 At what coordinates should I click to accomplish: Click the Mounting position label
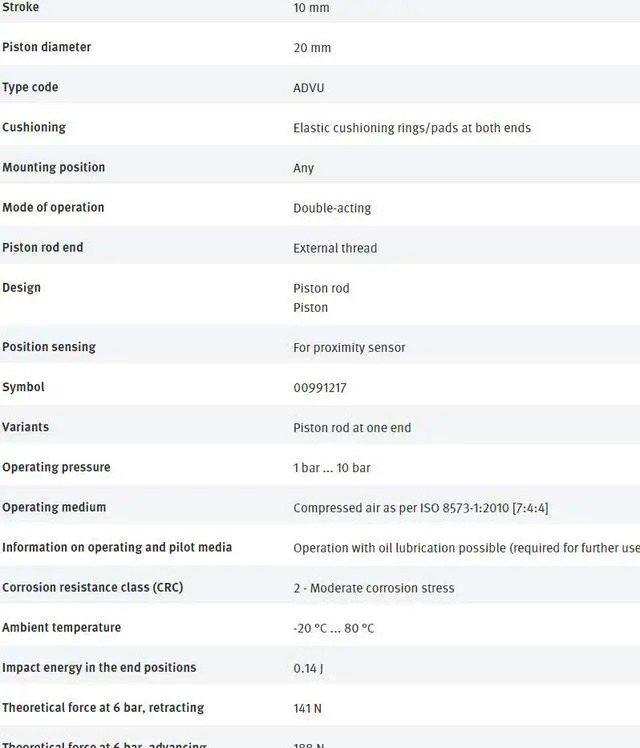(x=53, y=167)
